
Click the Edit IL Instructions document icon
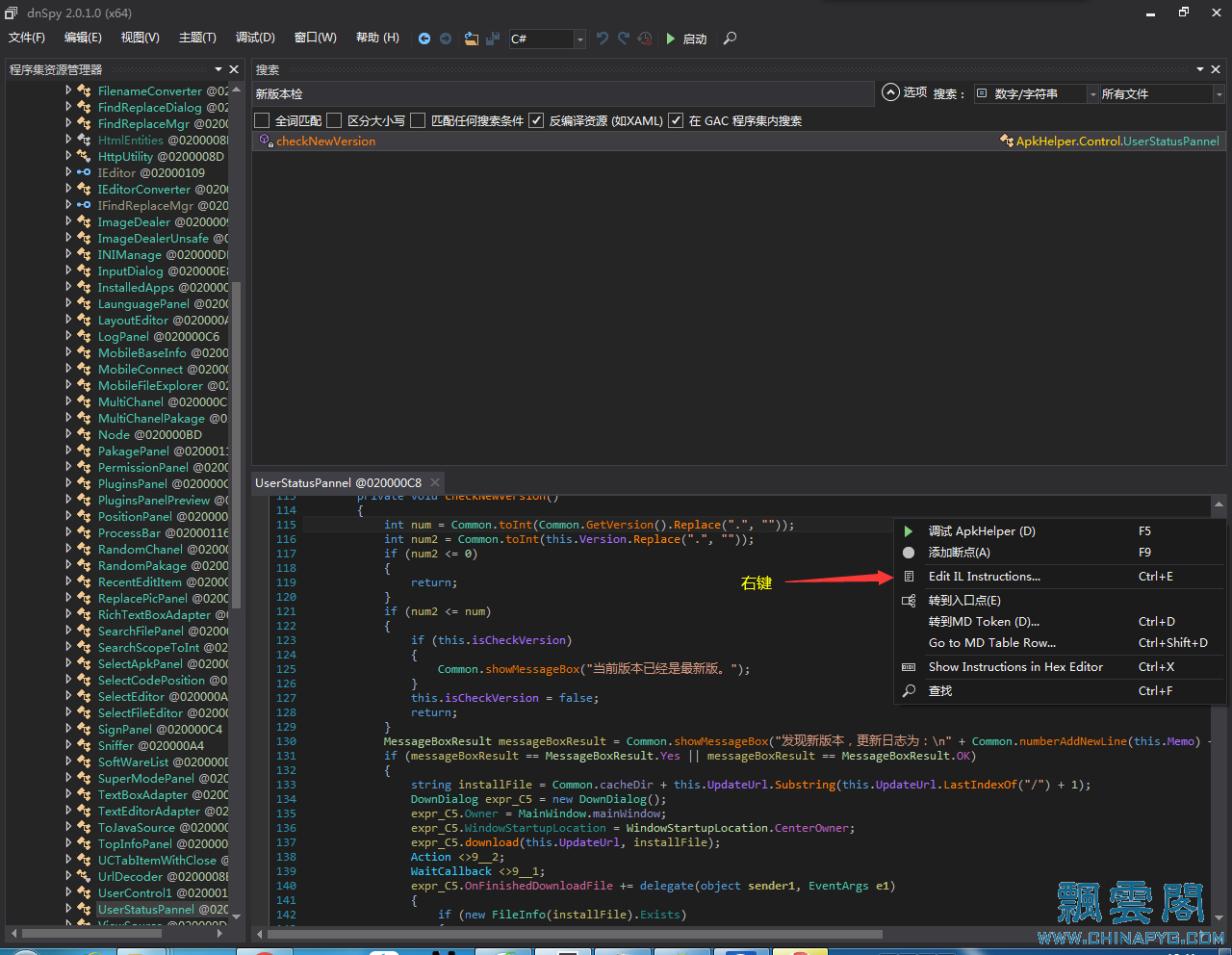click(x=909, y=577)
